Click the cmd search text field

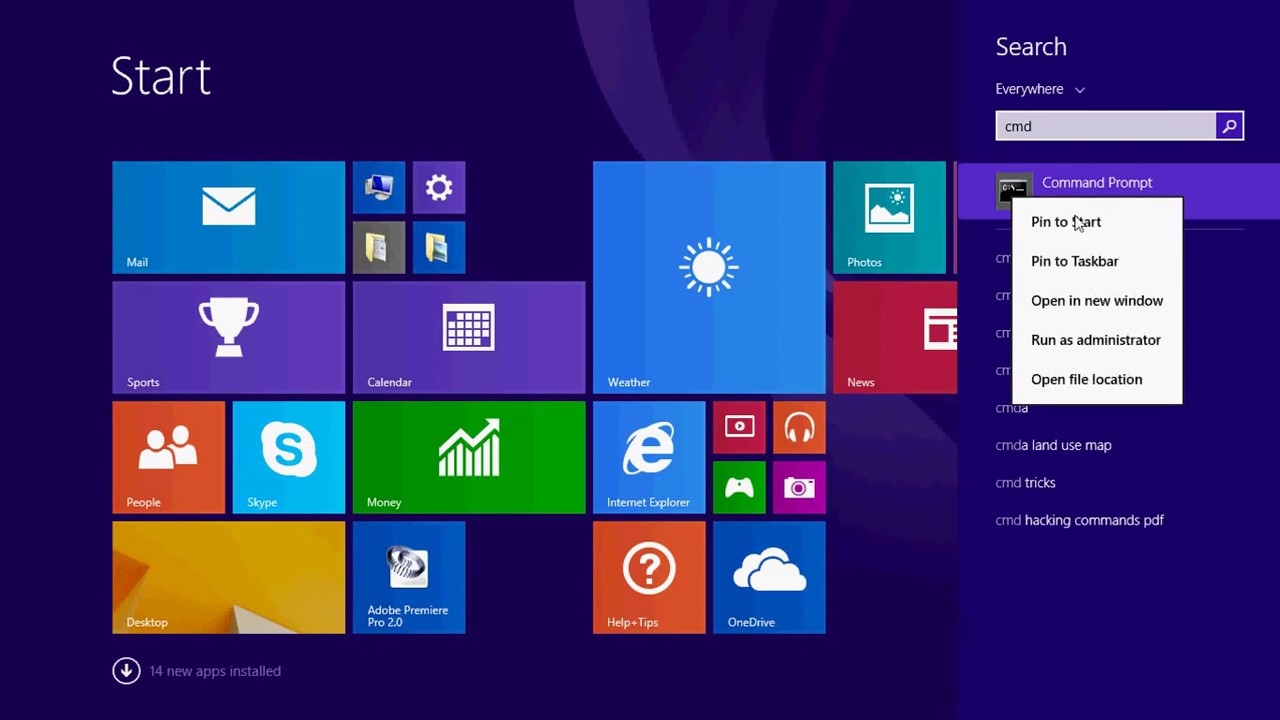(1106, 126)
